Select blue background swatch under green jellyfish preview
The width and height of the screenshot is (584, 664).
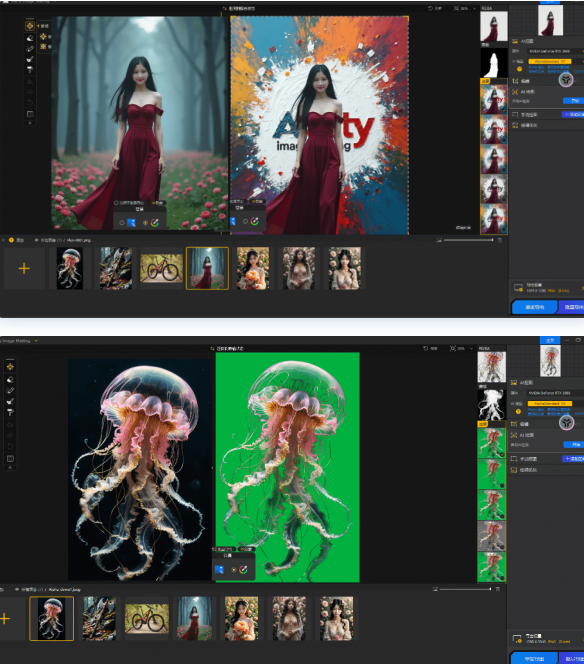(x=219, y=570)
